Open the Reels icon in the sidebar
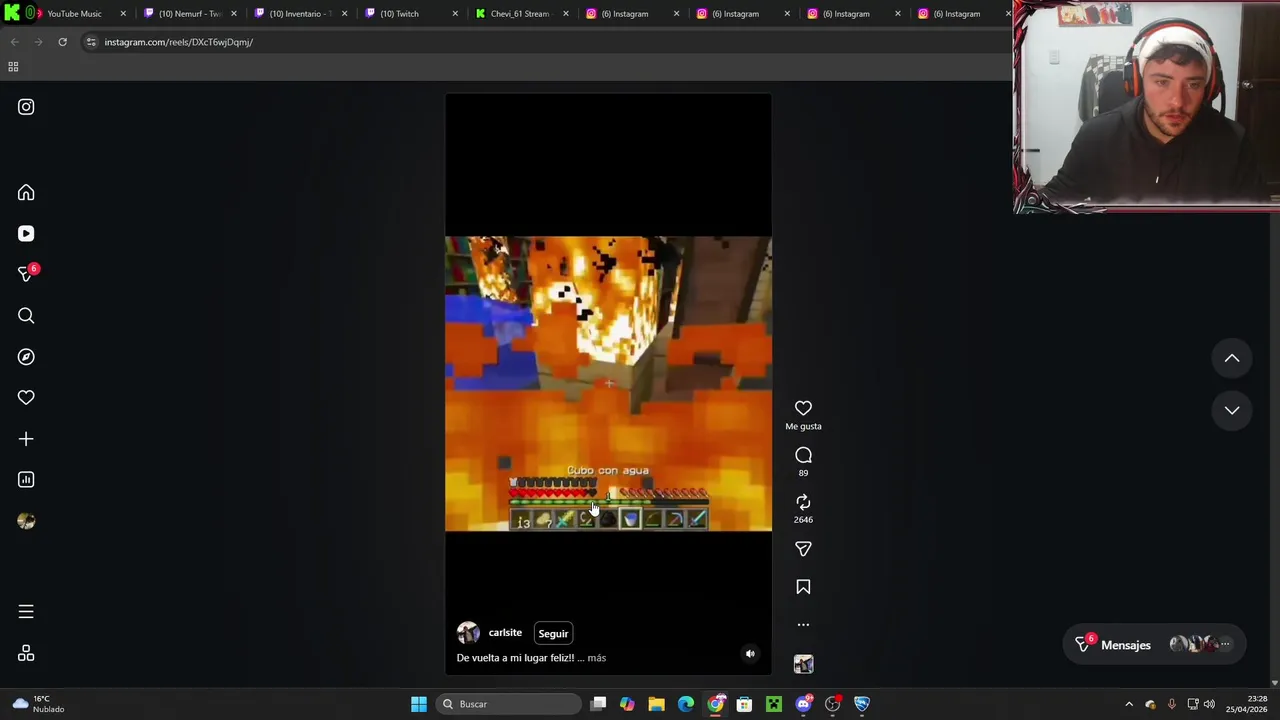The image size is (1280, 720). coord(26,234)
